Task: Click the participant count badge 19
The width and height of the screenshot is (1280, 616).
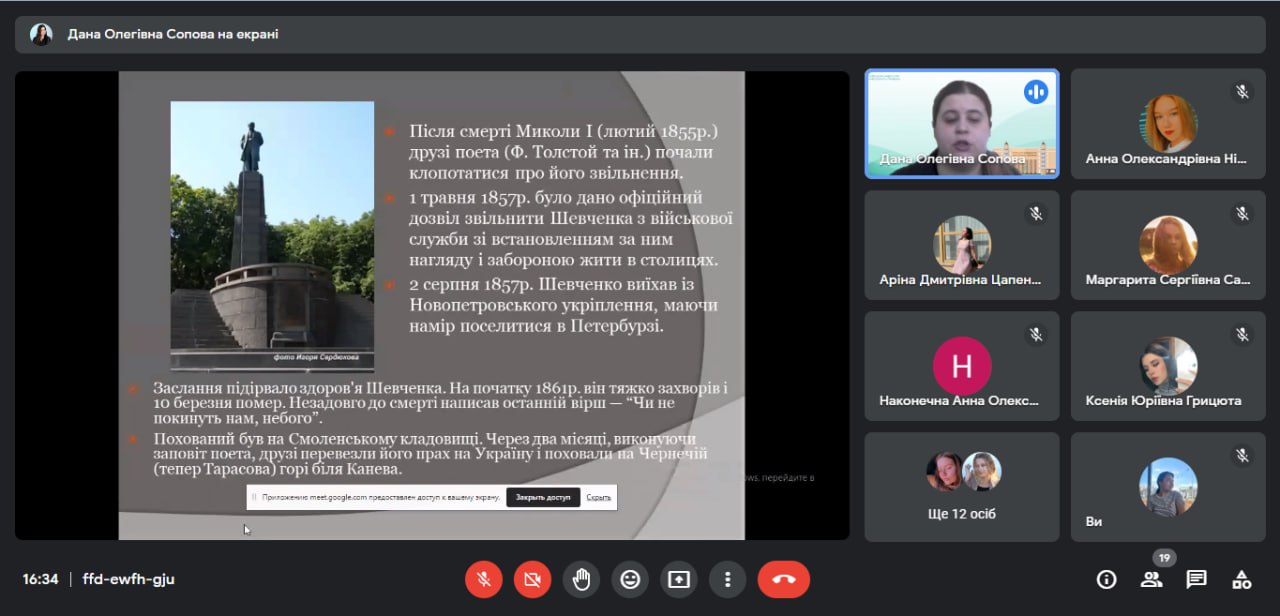Action: tap(1163, 558)
